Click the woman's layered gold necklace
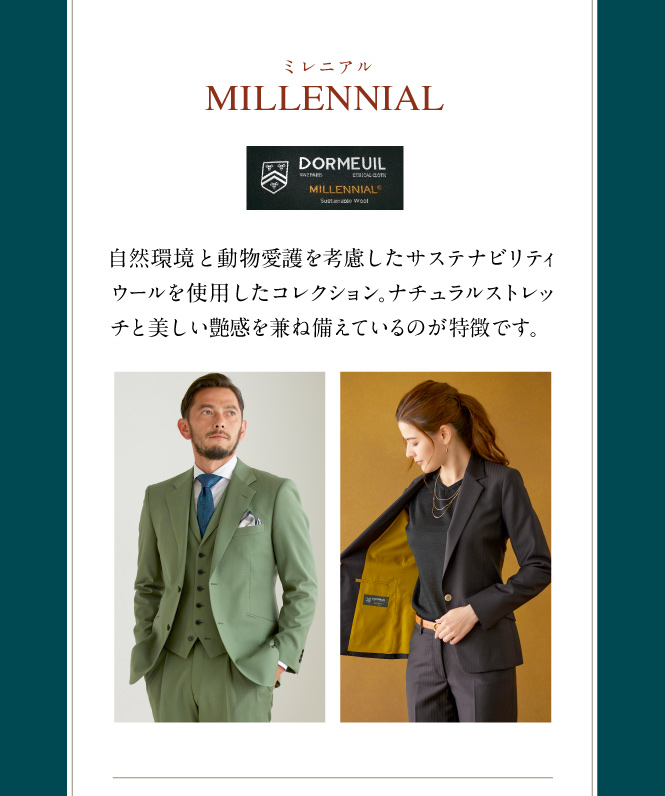The width and height of the screenshot is (665, 796). click(444, 496)
